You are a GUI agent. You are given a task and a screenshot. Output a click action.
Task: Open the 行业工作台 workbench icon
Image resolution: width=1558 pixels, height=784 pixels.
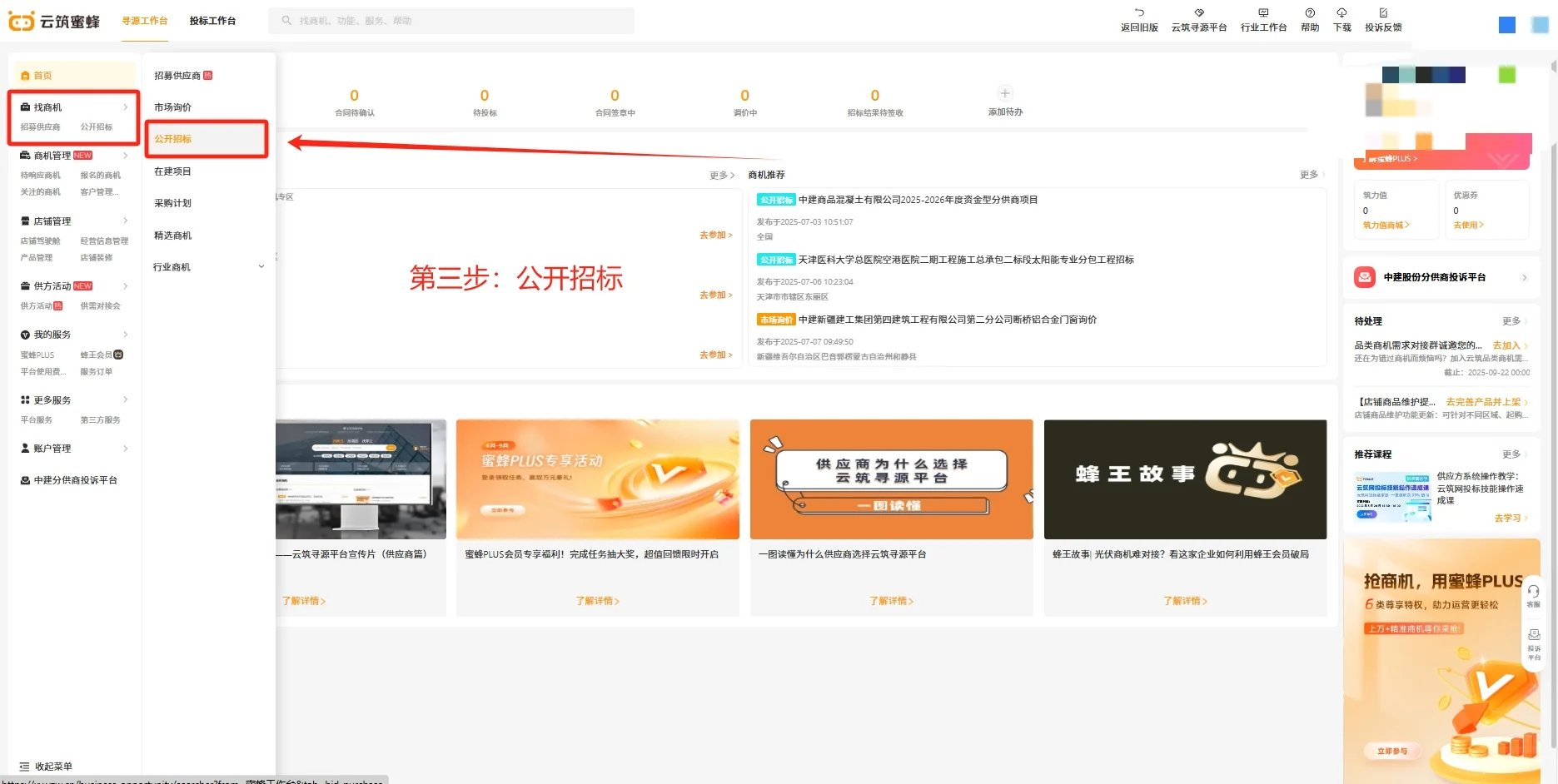coord(1263,18)
